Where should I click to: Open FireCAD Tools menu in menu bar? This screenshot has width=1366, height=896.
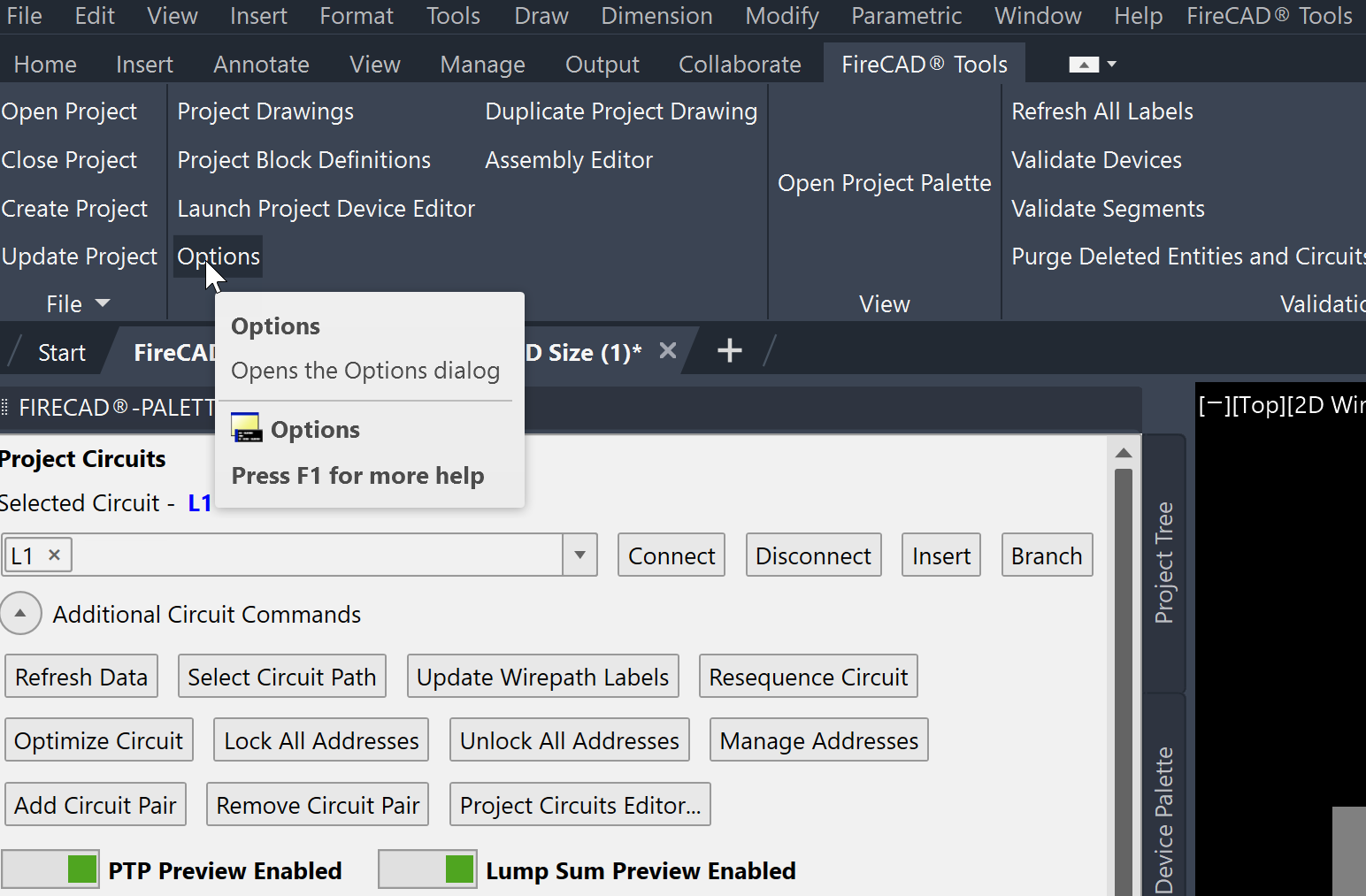pos(1270,16)
